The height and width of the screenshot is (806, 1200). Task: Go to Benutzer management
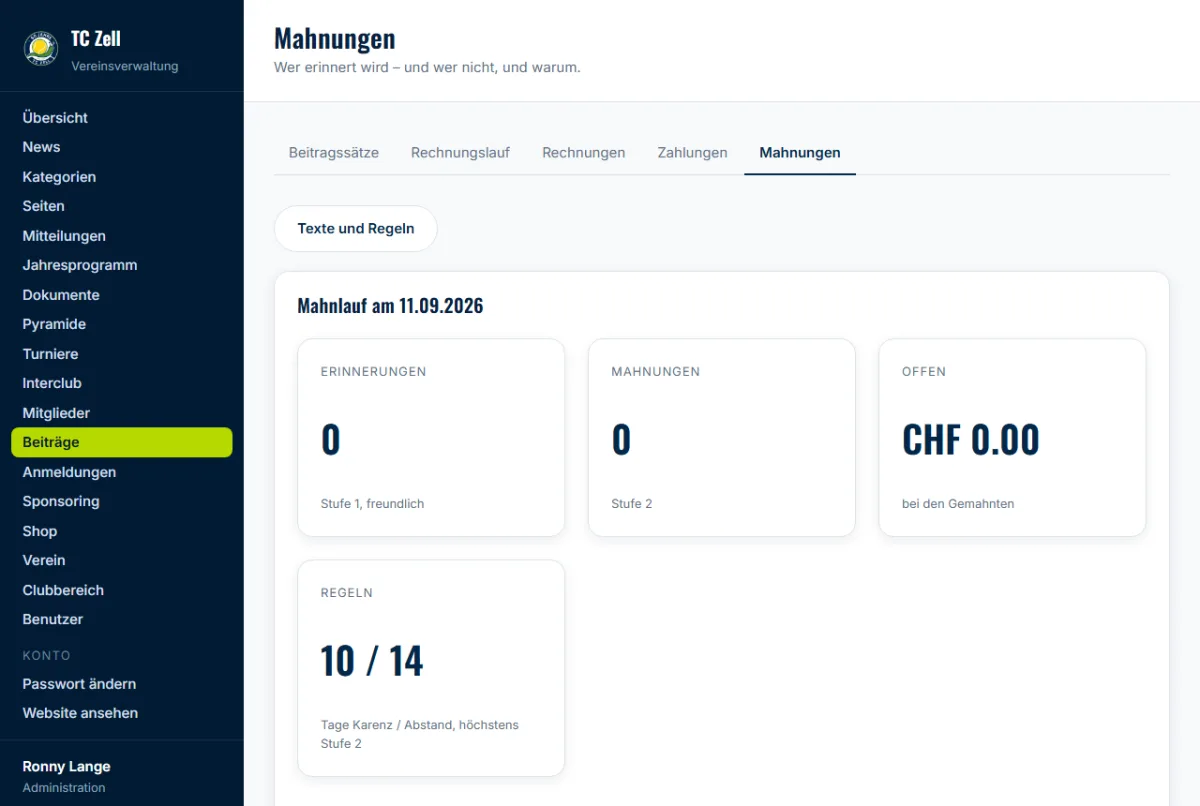point(121,619)
